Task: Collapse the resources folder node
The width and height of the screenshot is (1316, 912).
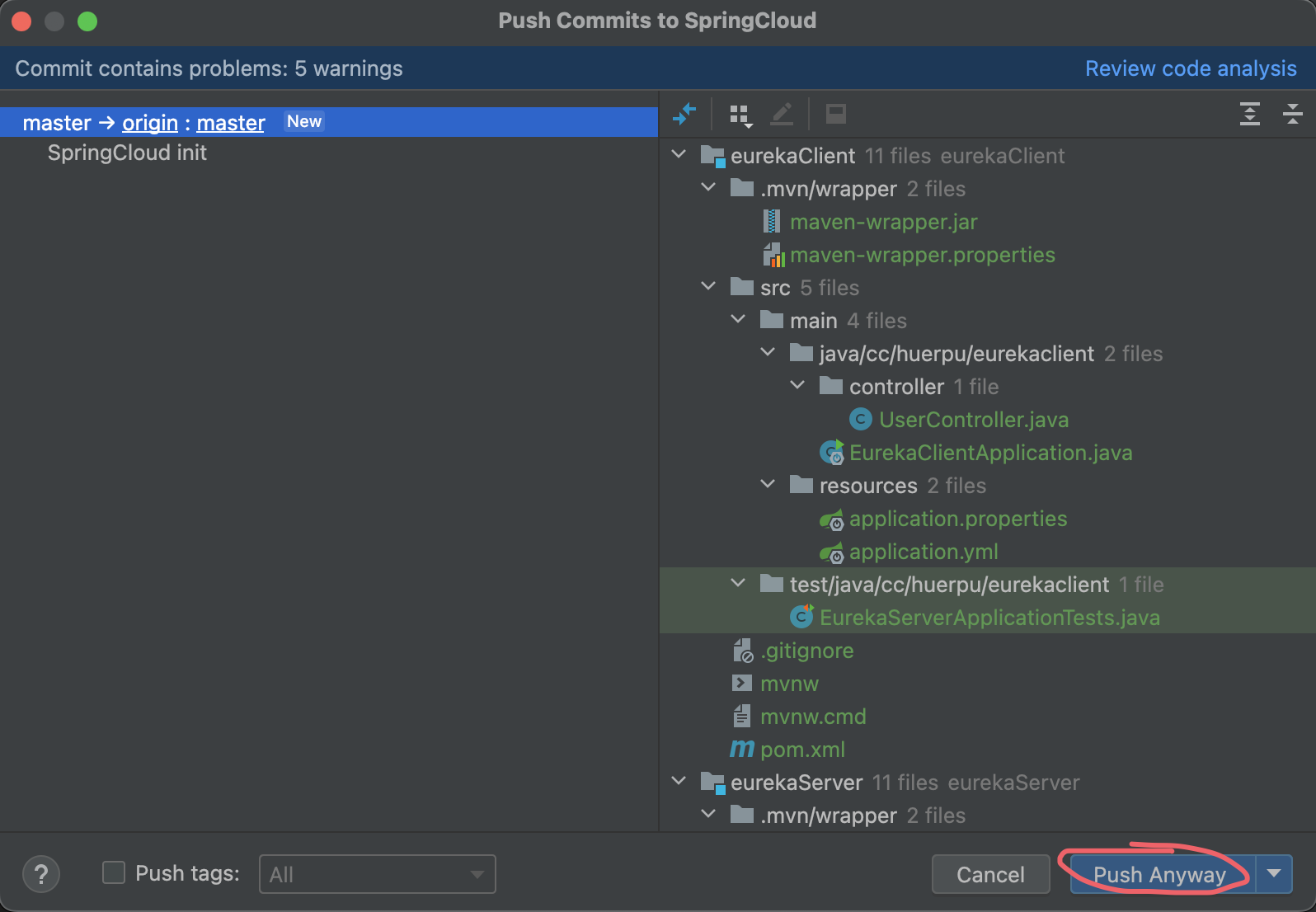Action: click(768, 485)
